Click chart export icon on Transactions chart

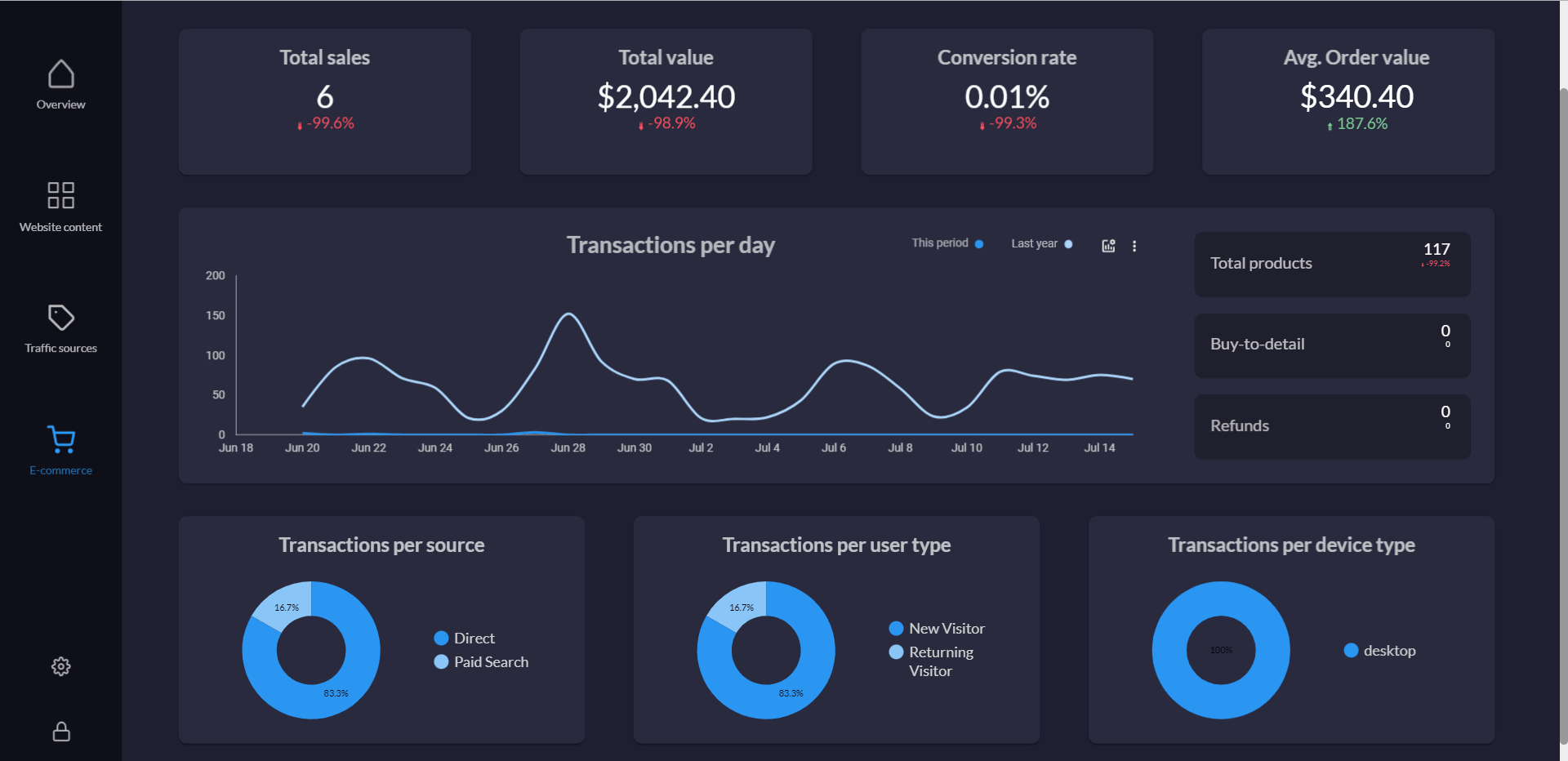point(1108,246)
